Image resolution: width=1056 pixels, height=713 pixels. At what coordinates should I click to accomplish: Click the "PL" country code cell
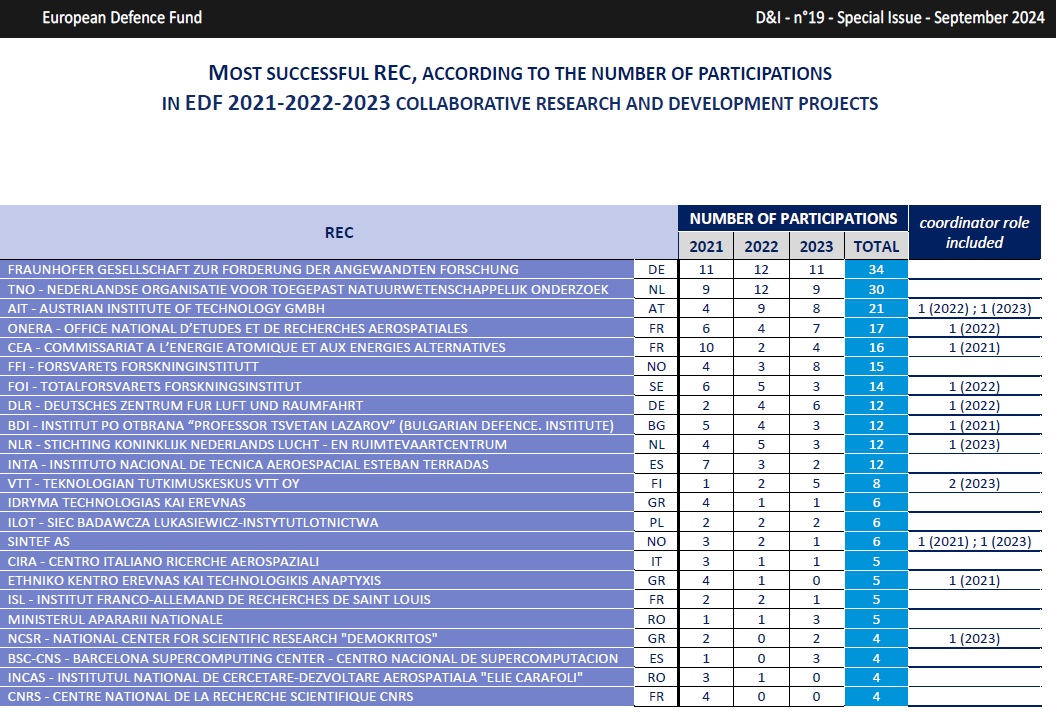click(657, 522)
